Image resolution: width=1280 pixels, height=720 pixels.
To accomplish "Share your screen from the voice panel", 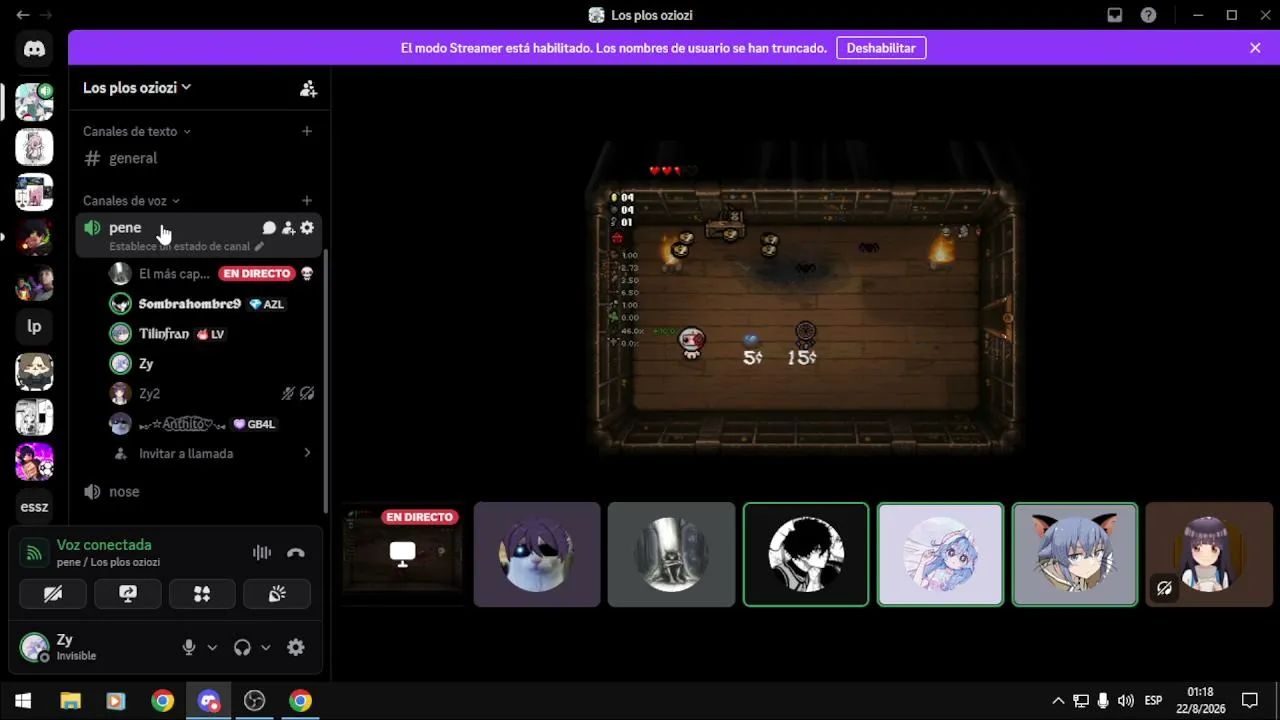I will pyautogui.click(x=127, y=594).
